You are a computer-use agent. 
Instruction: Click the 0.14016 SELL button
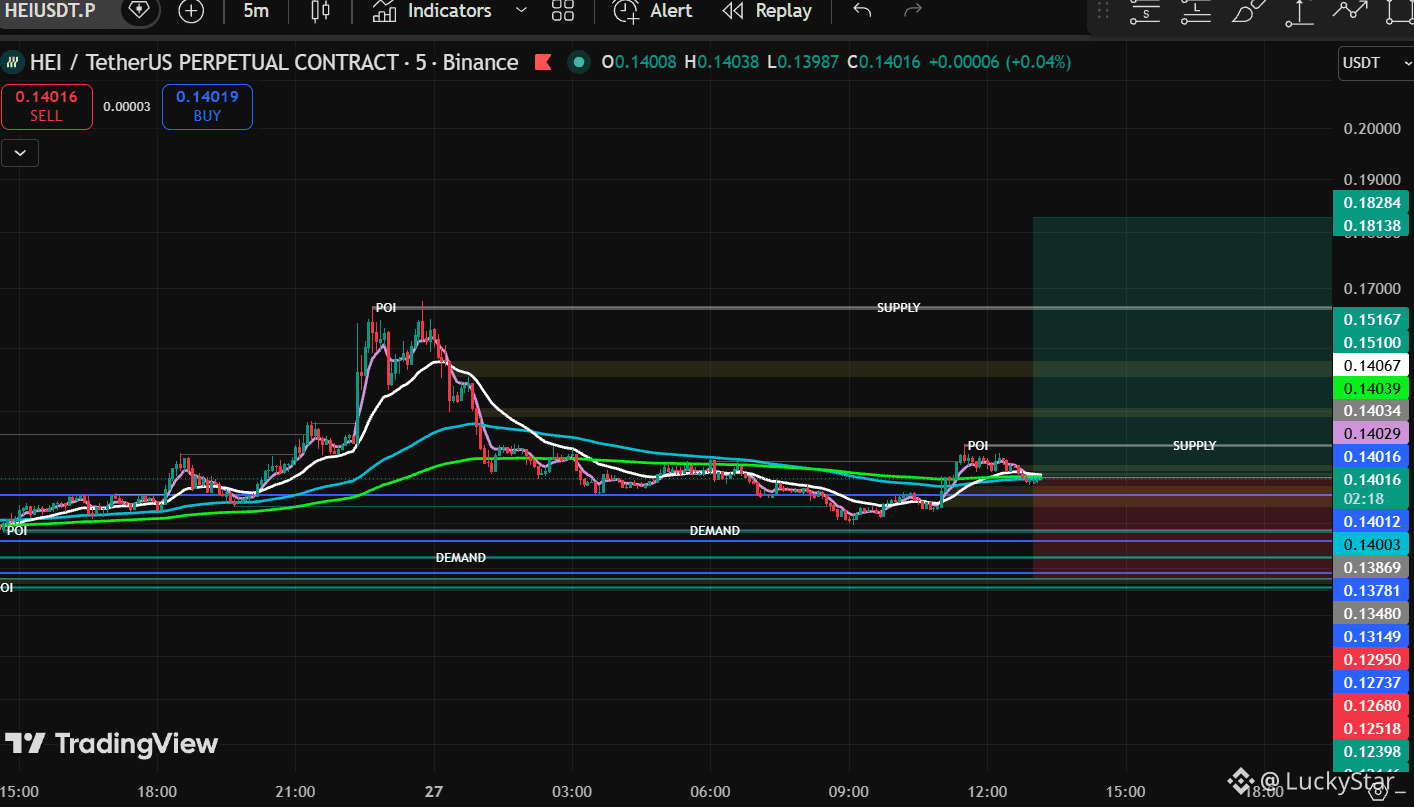46,106
